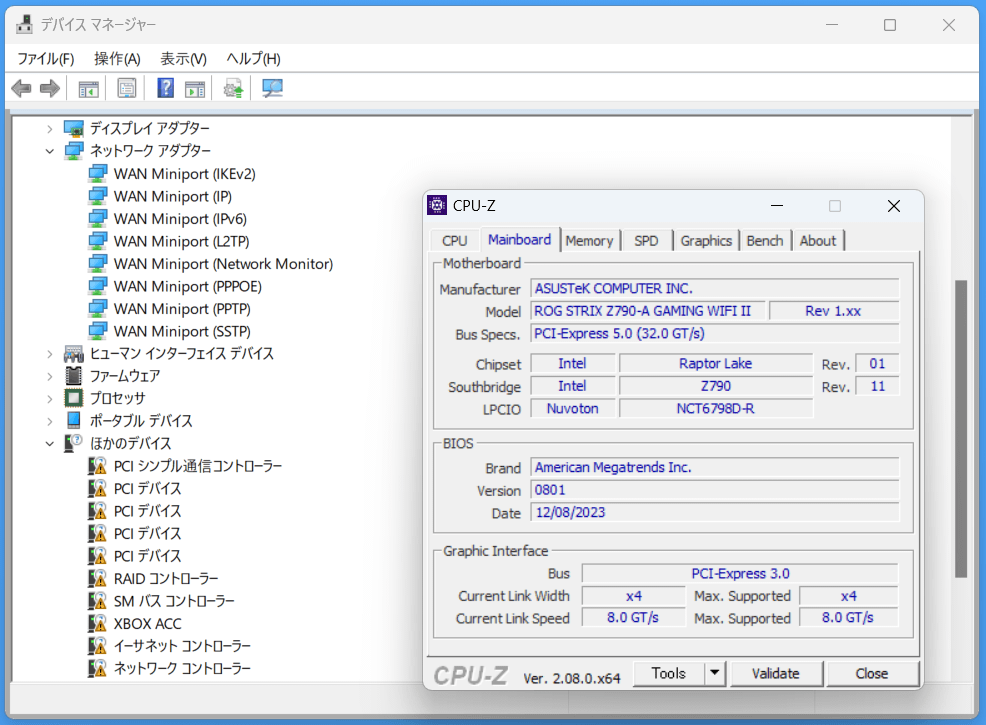Scan for hardware changes monitor icon
986x725 pixels.
[x=272, y=89]
